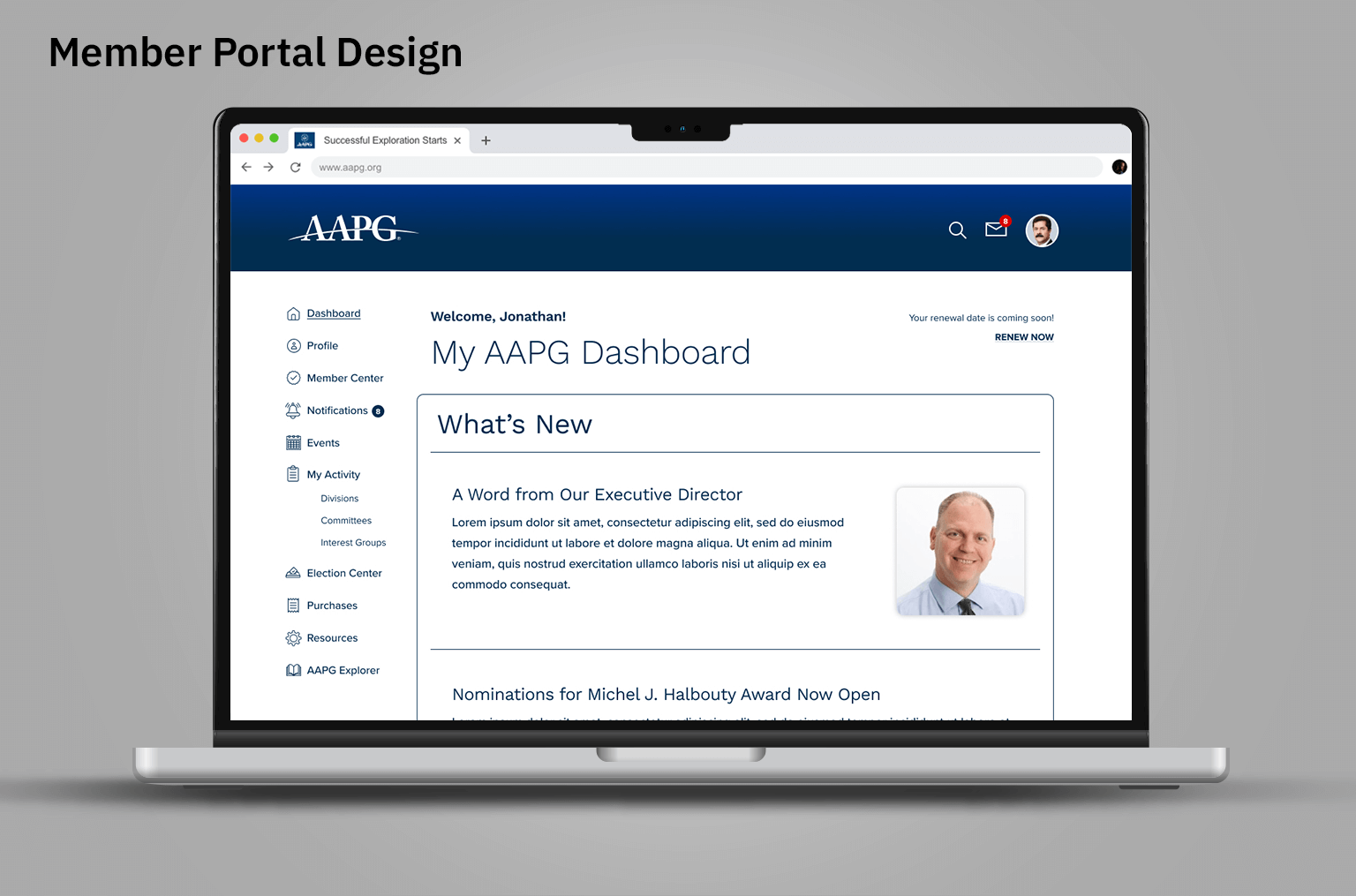Click RENEW NOW link
Image resolution: width=1356 pixels, height=896 pixels.
tap(1024, 337)
